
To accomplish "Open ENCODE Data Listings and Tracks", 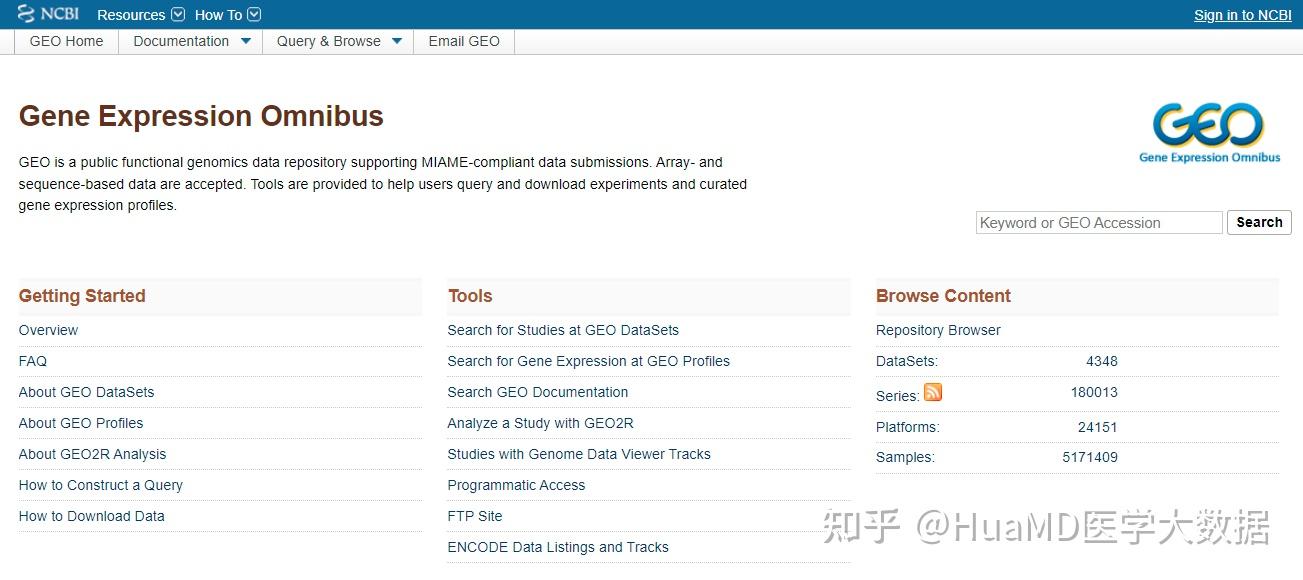I will click(558, 547).
